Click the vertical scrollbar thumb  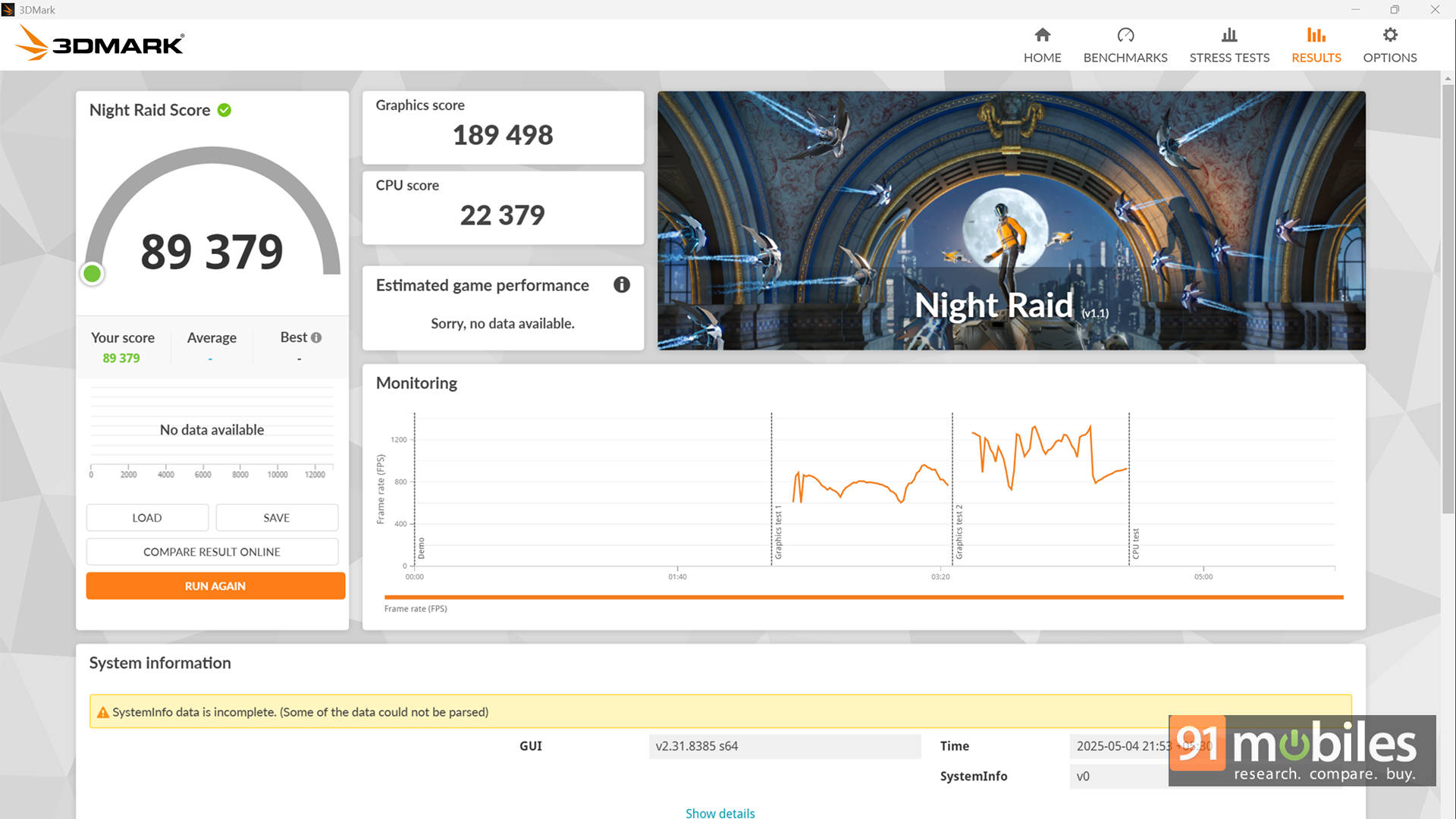pyautogui.click(x=1448, y=300)
